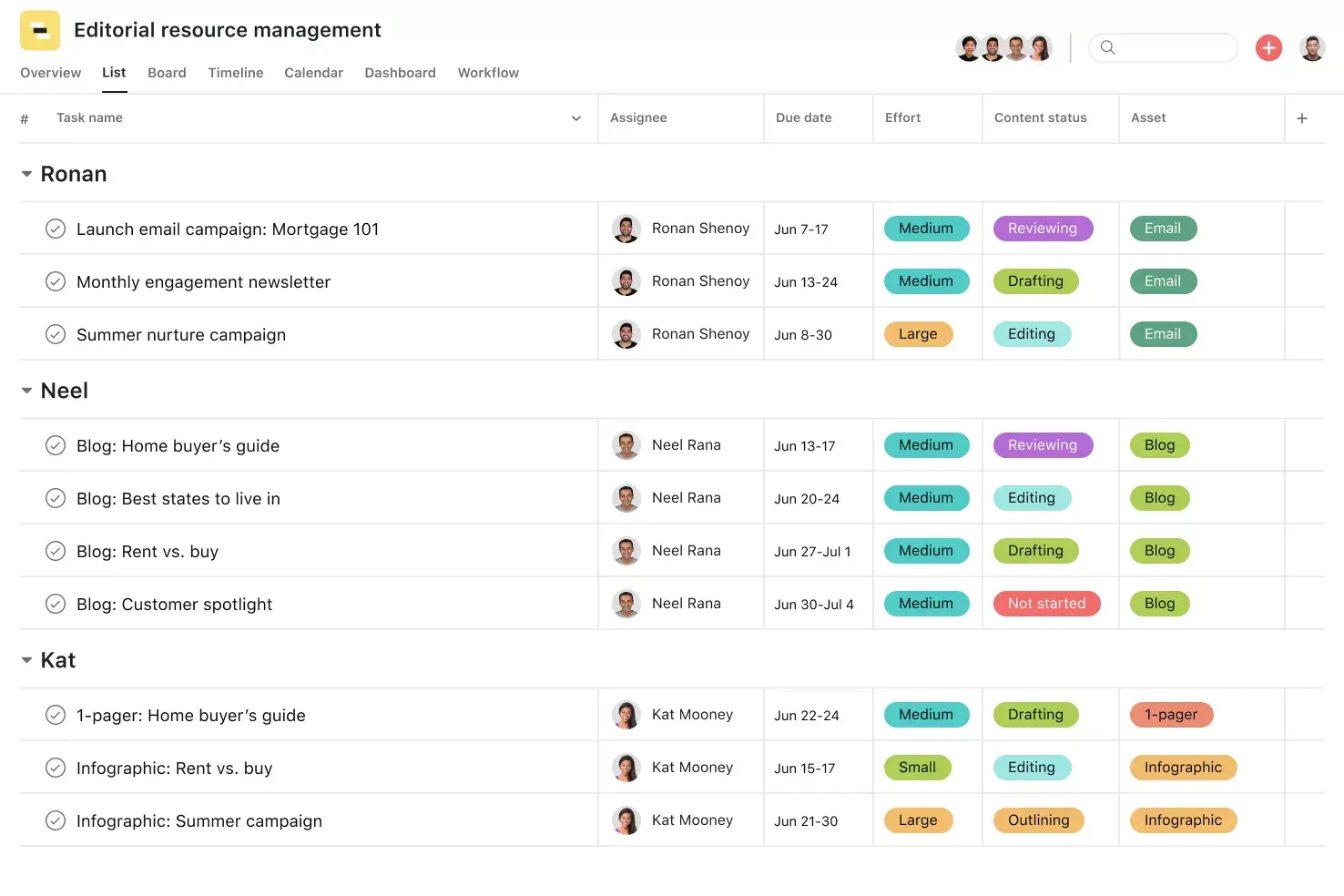Collapse the Kat group

point(26,660)
